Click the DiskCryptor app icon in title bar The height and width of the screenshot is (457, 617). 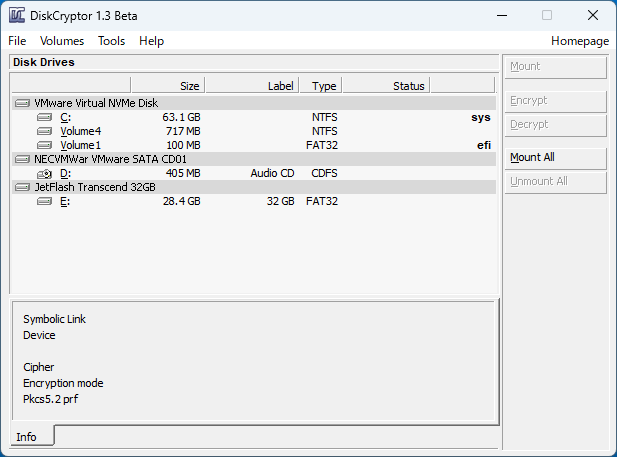17,16
